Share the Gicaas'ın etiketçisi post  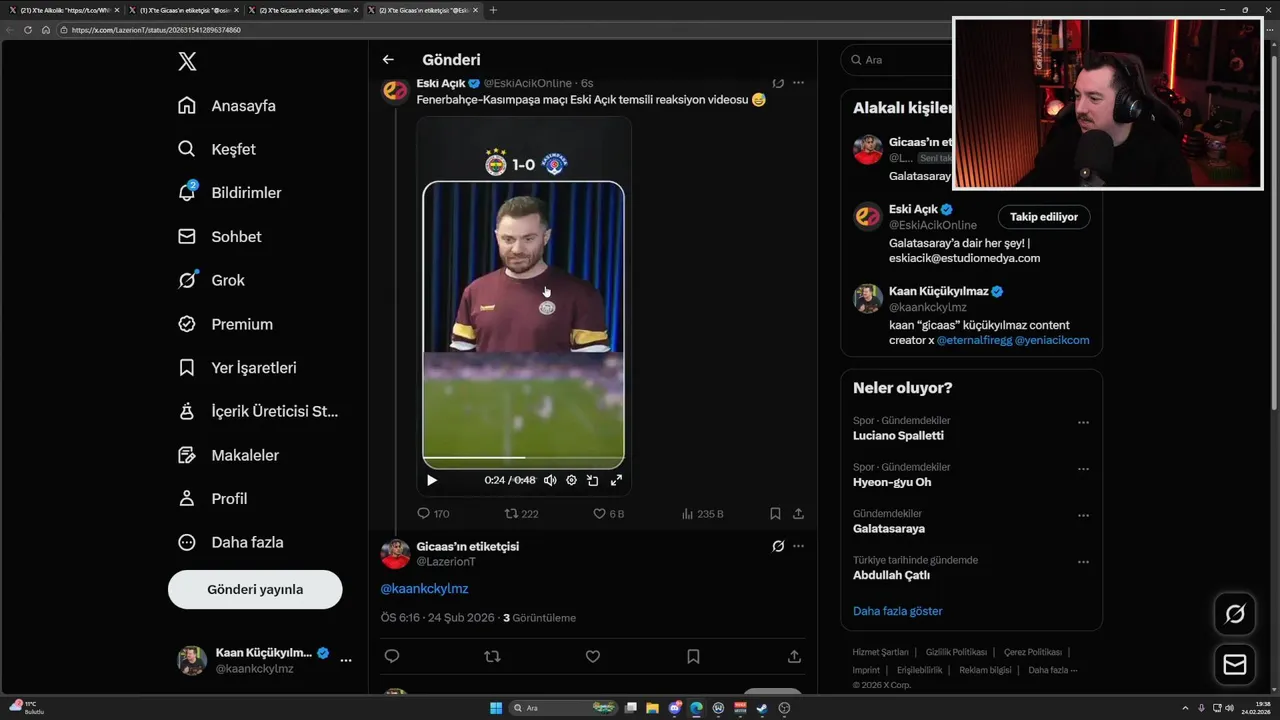[794, 657]
